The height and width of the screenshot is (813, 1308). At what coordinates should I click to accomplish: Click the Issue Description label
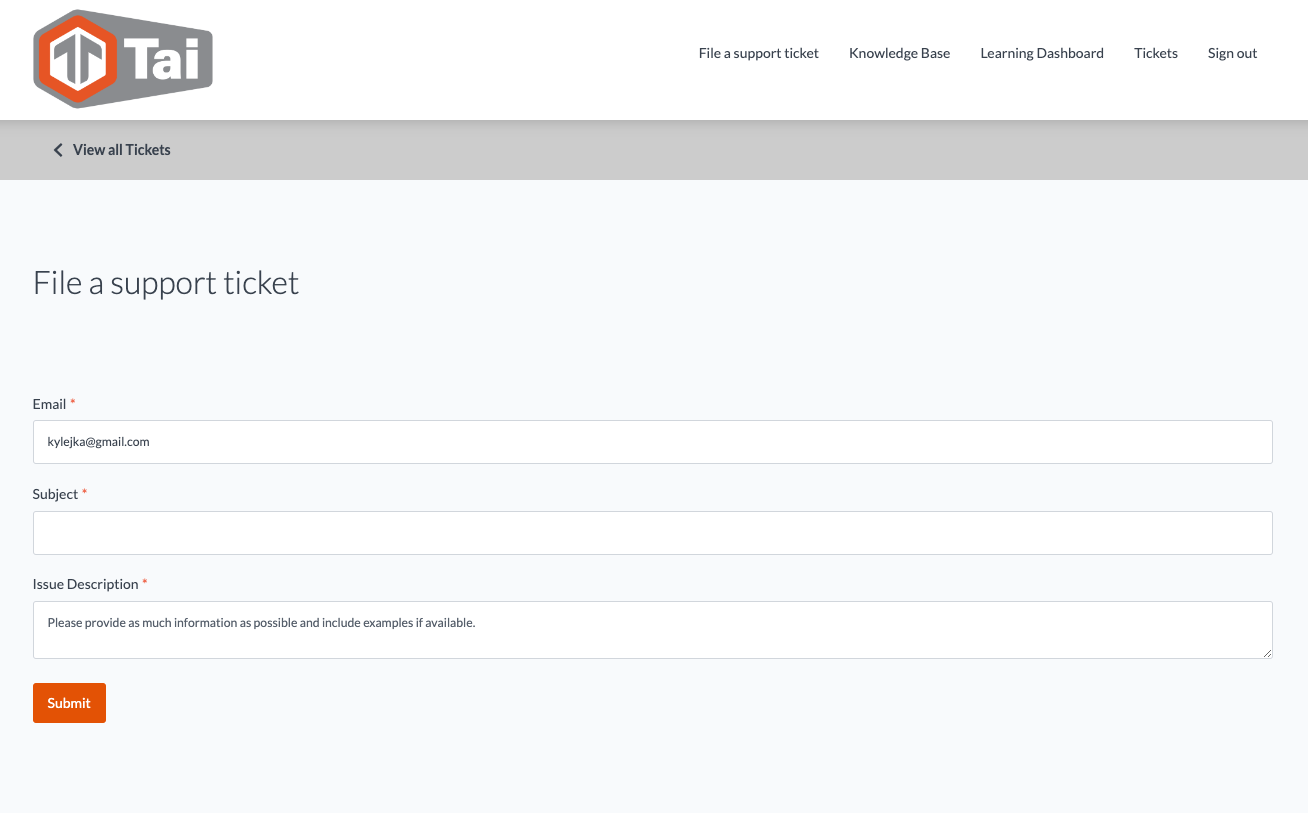(x=85, y=584)
